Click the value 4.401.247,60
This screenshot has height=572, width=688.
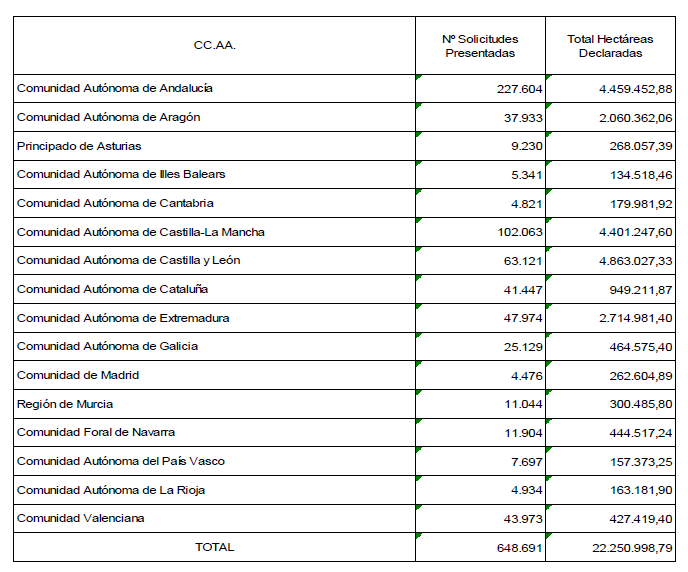(635, 232)
